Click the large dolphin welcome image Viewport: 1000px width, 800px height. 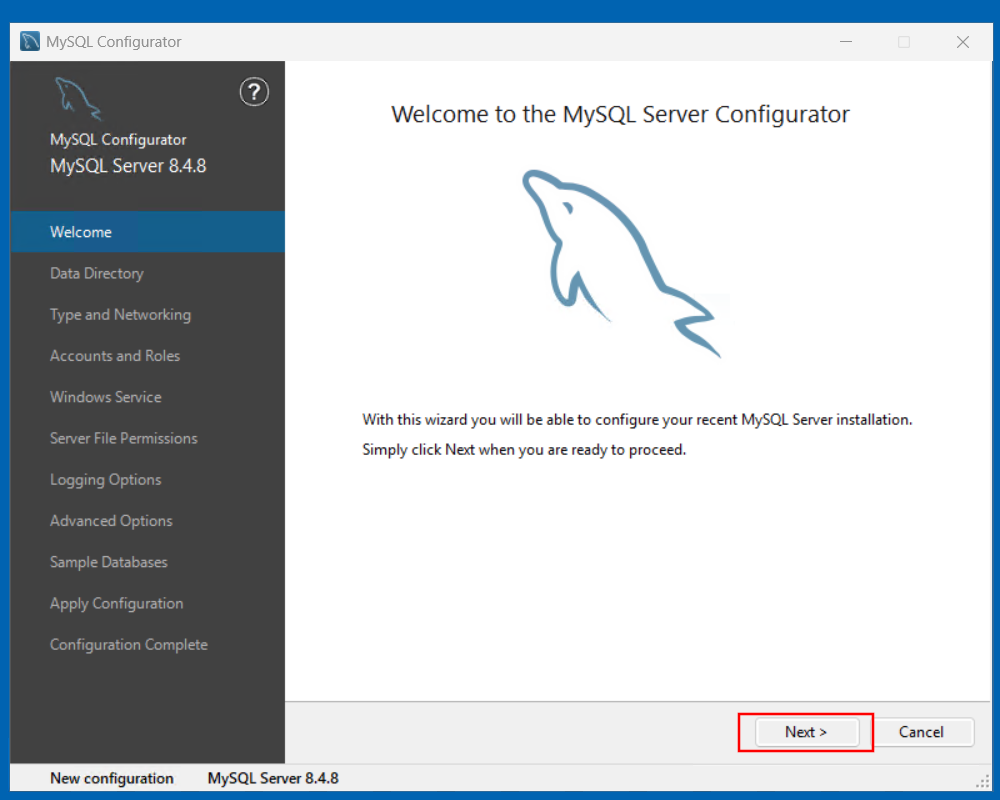[621, 263]
